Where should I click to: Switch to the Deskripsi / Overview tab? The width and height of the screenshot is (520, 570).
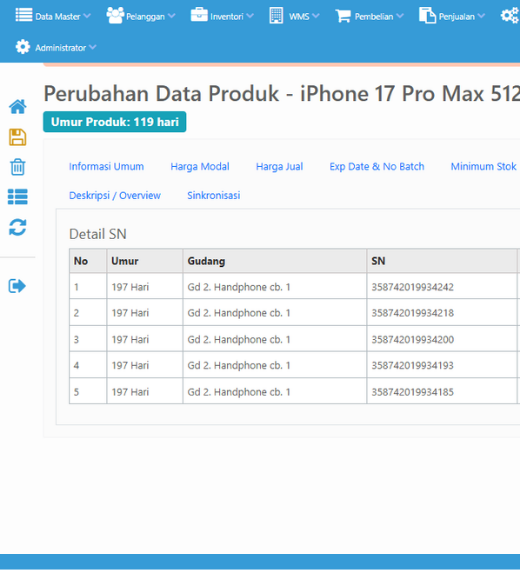tap(115, 196)
